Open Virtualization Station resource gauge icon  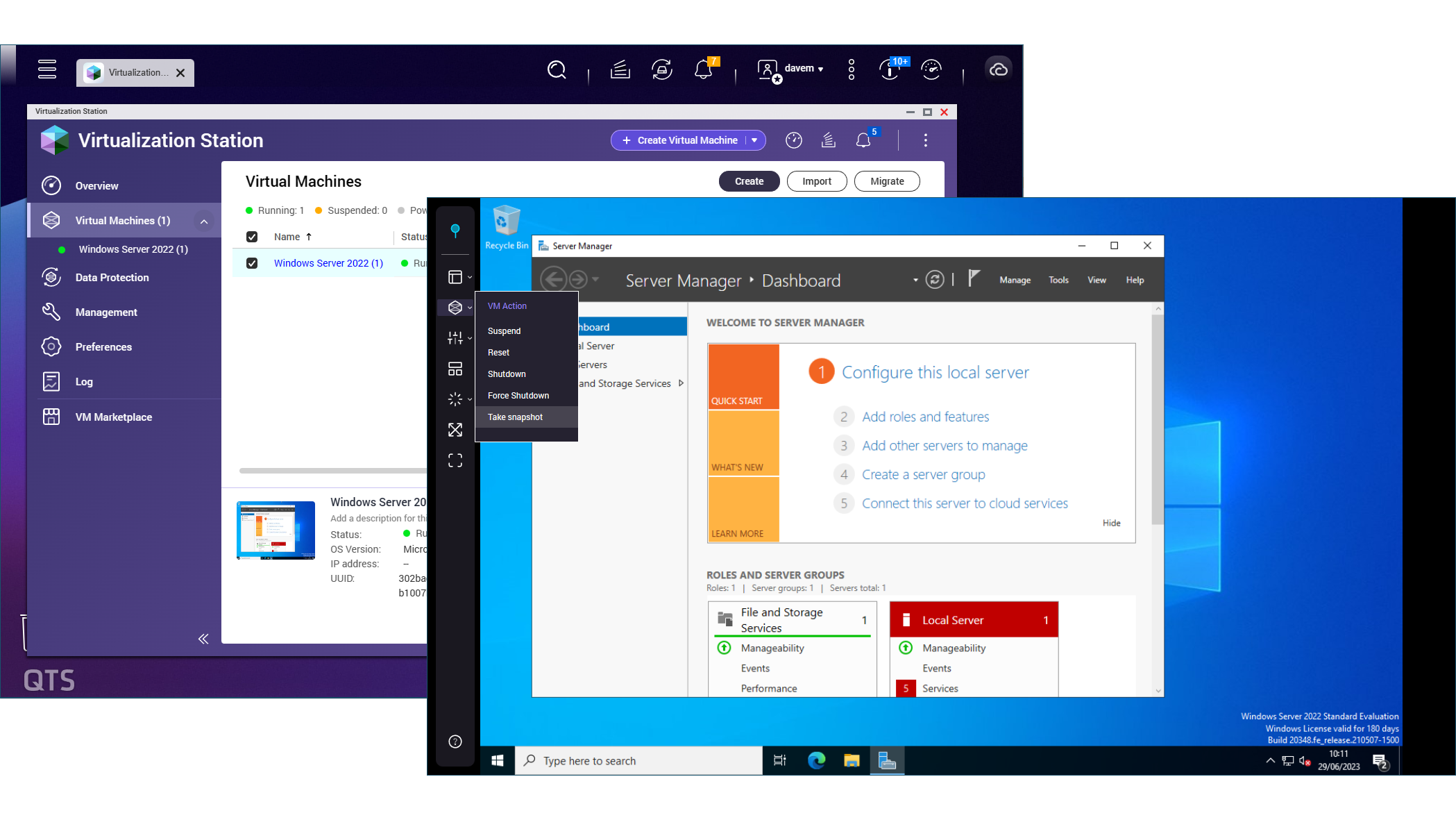click(794, 140)
